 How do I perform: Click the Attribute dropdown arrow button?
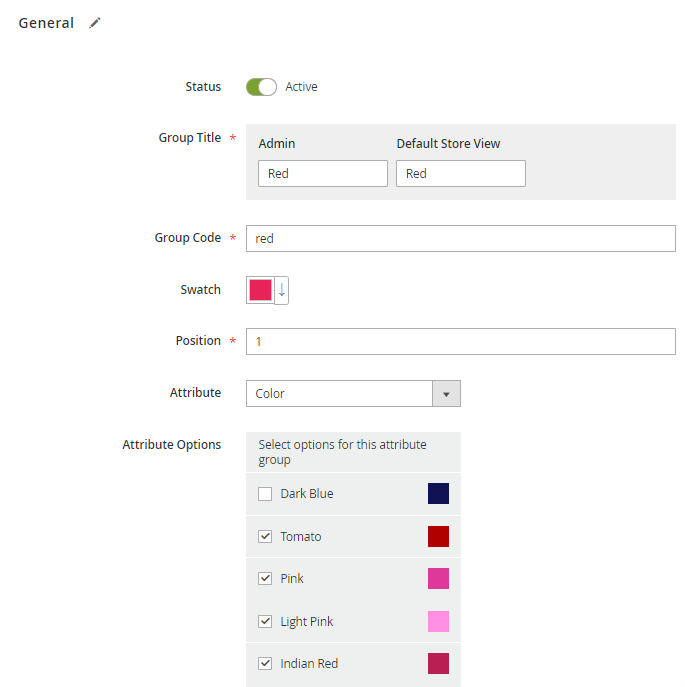[446, 394]
